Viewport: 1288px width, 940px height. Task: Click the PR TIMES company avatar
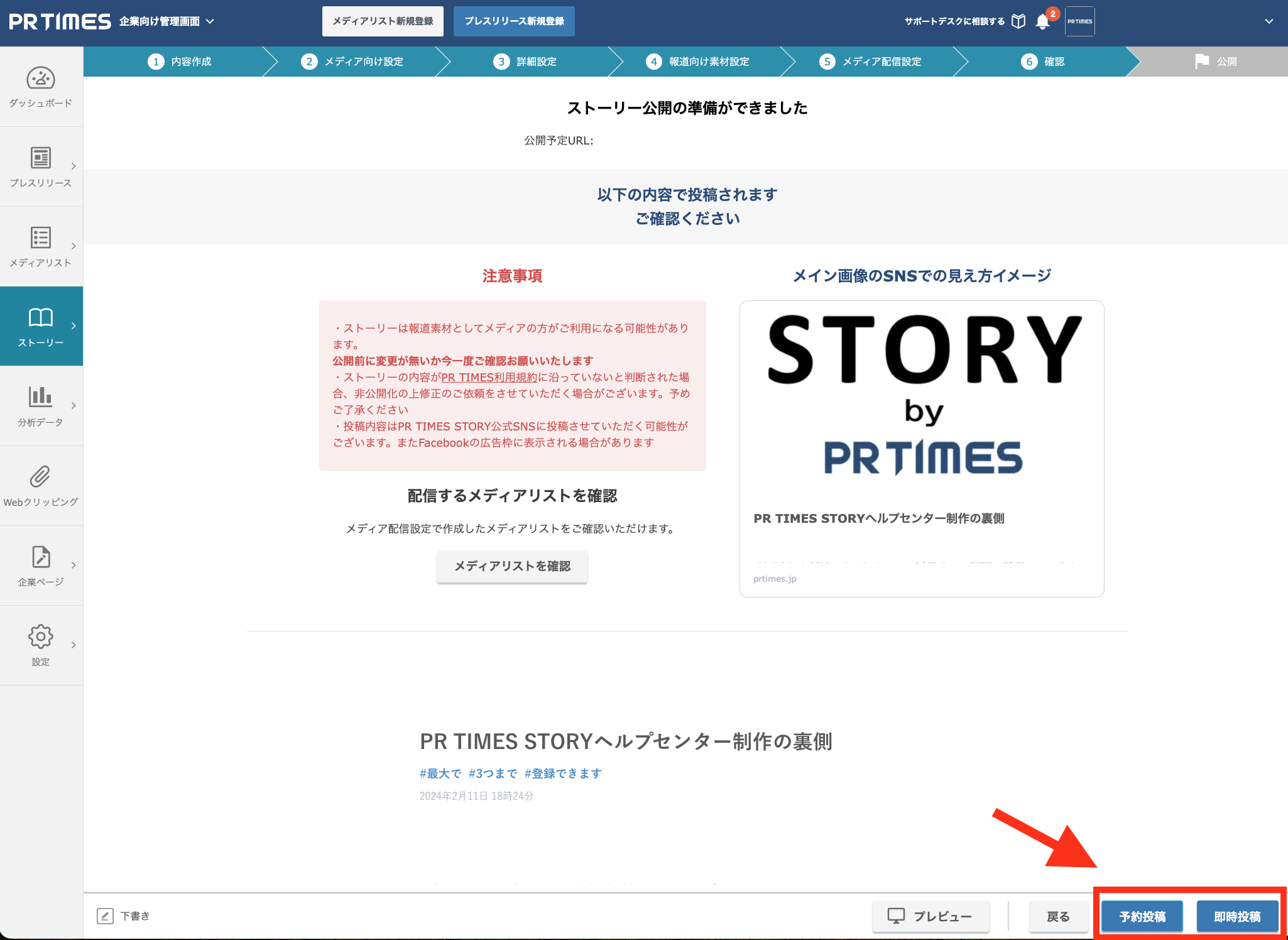pyautogui.click(x=1080, y=21)
